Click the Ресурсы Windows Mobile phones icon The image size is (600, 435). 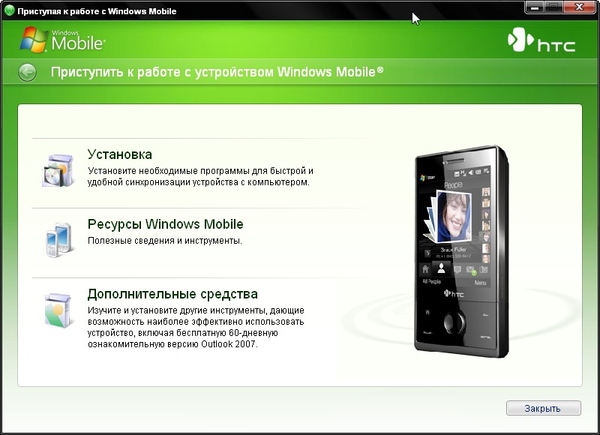(58, 240)
